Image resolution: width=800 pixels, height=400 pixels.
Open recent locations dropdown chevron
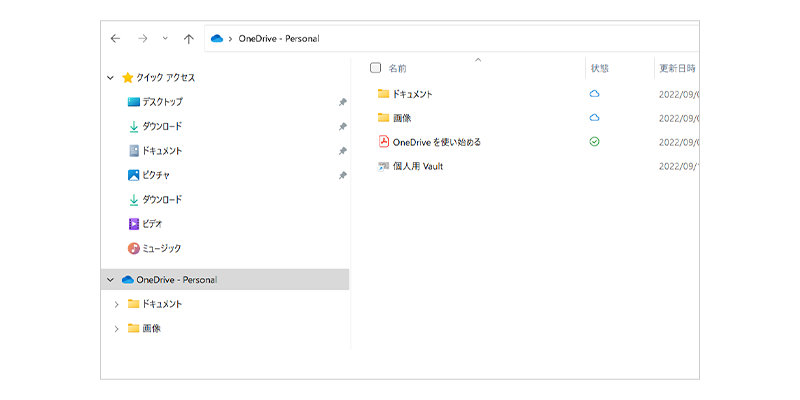pyautogui.click(x=165, y=38)
